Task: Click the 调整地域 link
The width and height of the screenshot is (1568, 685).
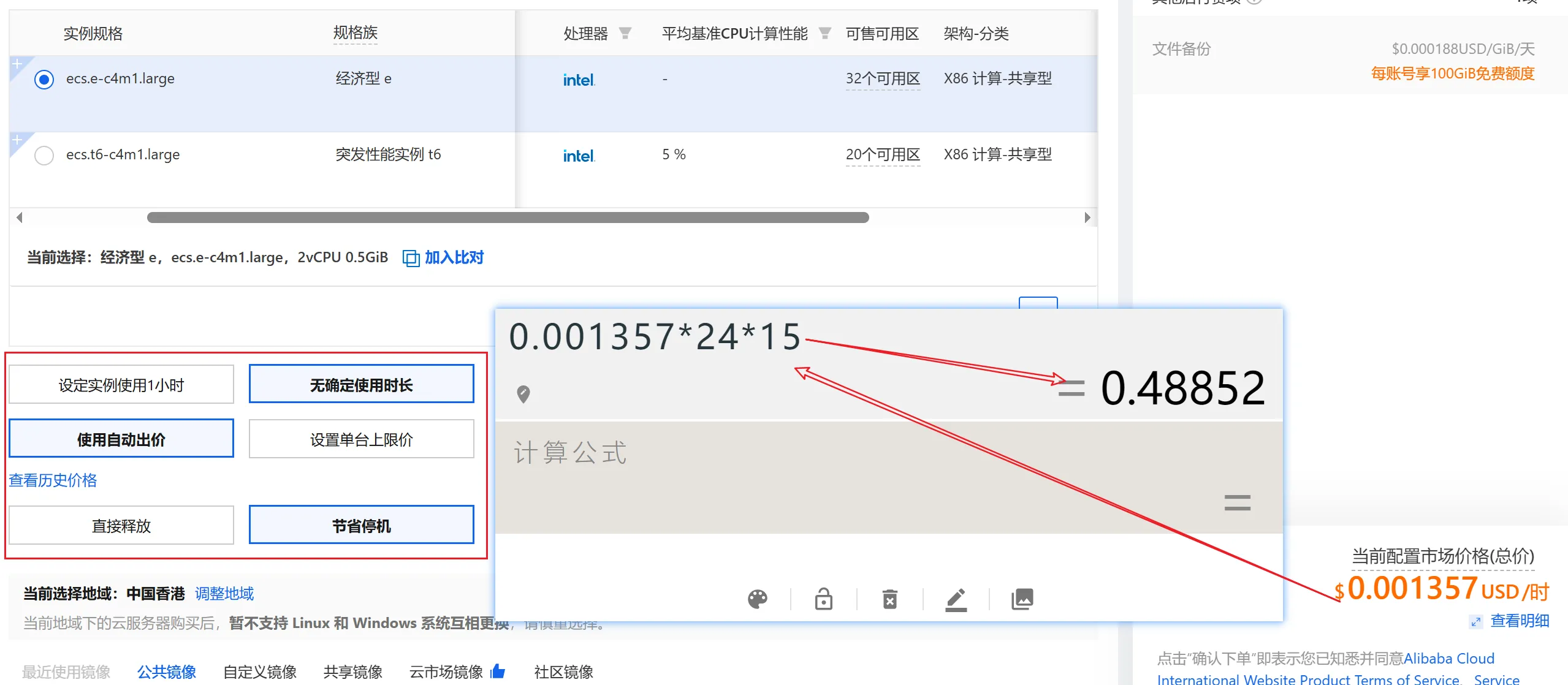Action: 224,594
